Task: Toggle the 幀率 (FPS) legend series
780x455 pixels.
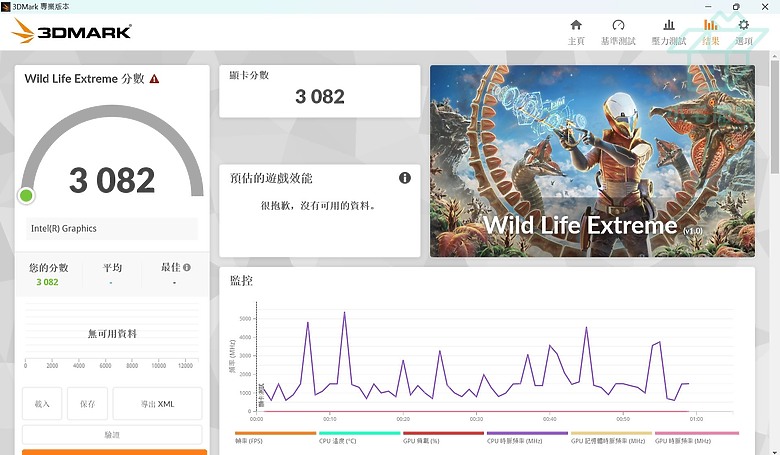Action: (275, 438)
